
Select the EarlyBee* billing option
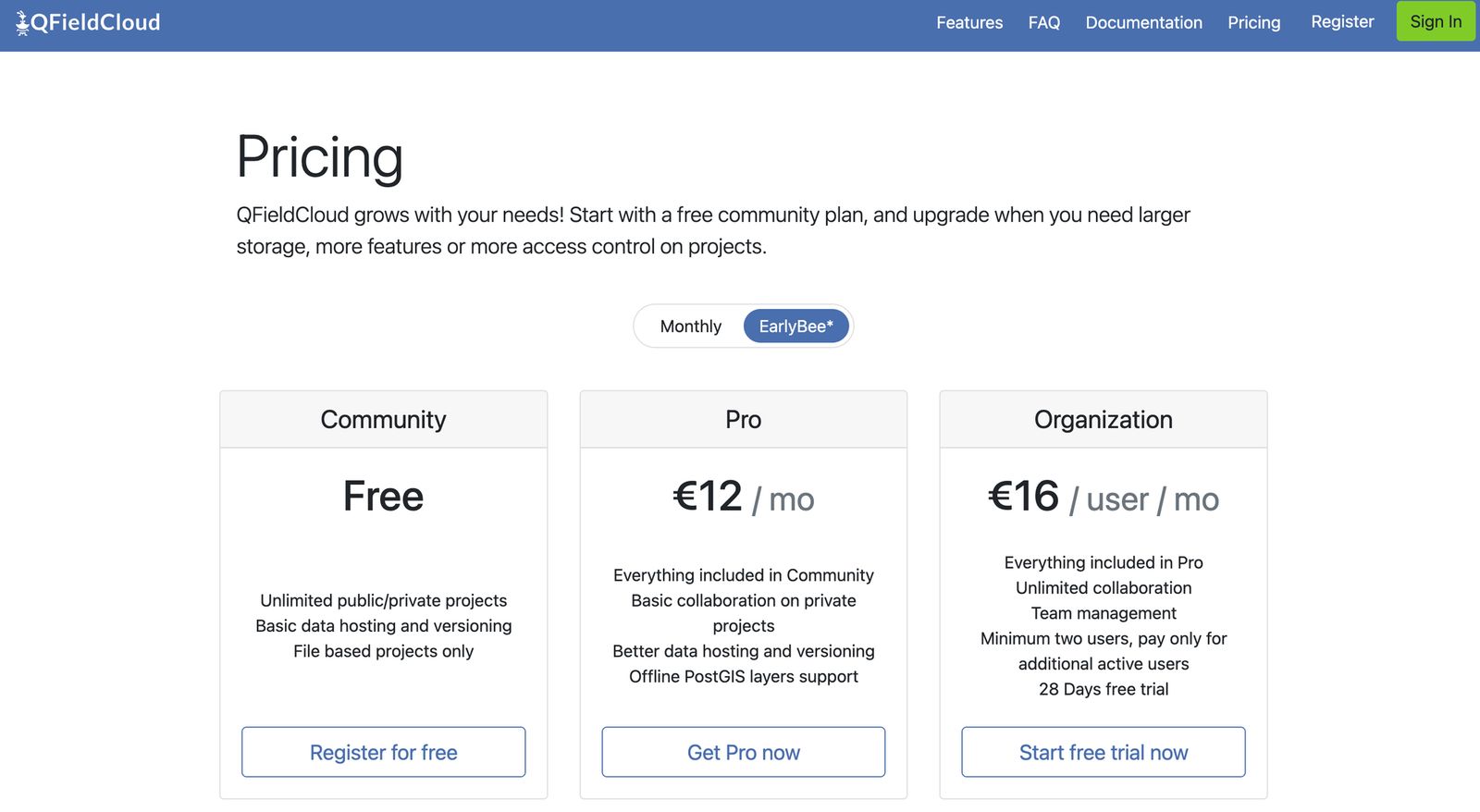(x=795, y=326)
